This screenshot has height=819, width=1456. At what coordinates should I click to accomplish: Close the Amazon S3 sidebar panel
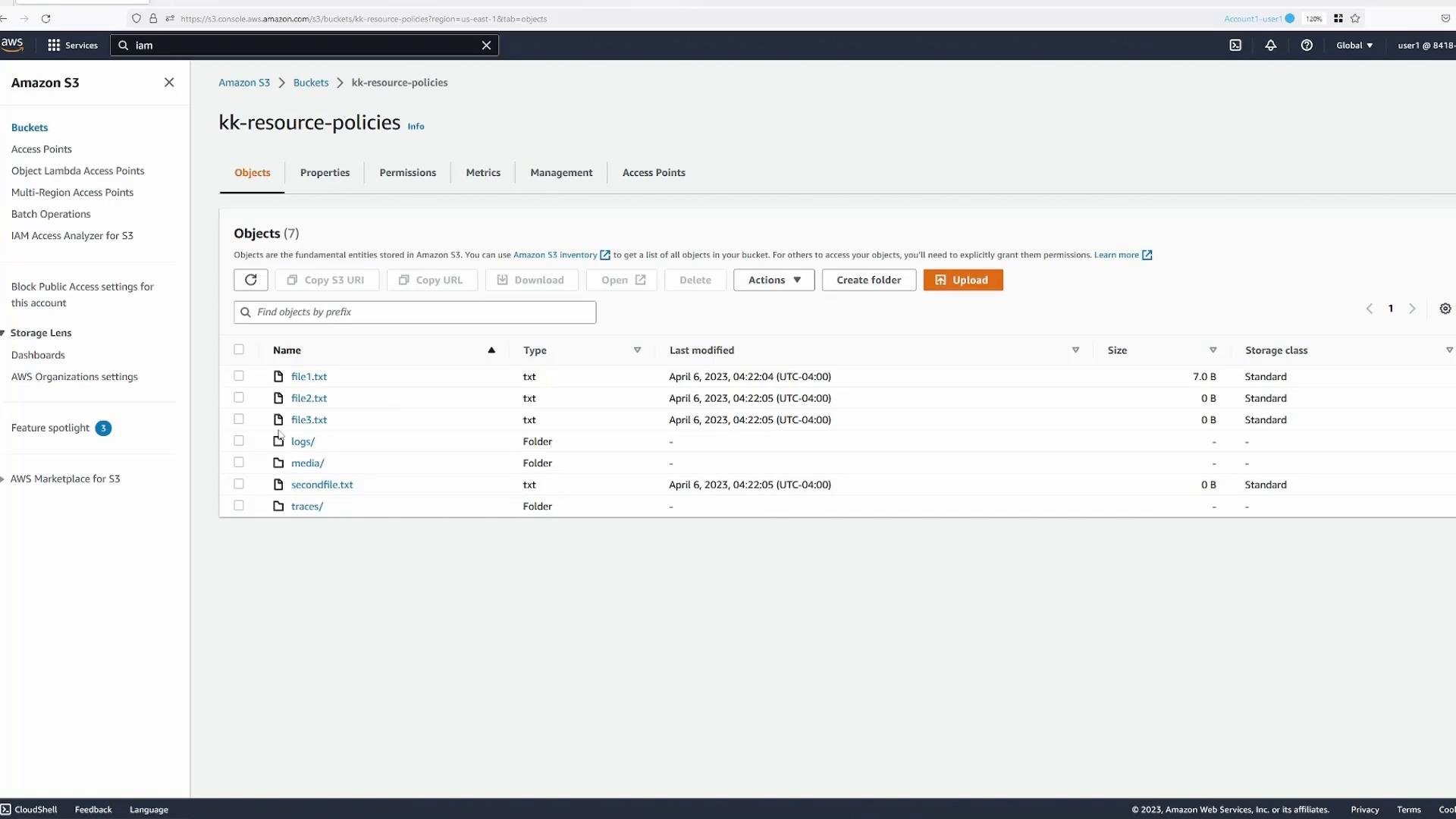(169, 83)
